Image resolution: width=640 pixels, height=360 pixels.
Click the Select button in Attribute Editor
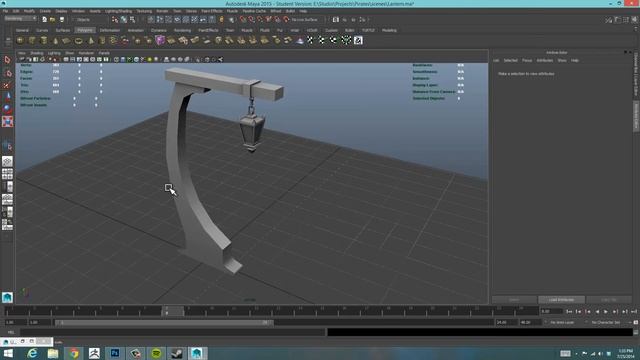click(514, 300)
